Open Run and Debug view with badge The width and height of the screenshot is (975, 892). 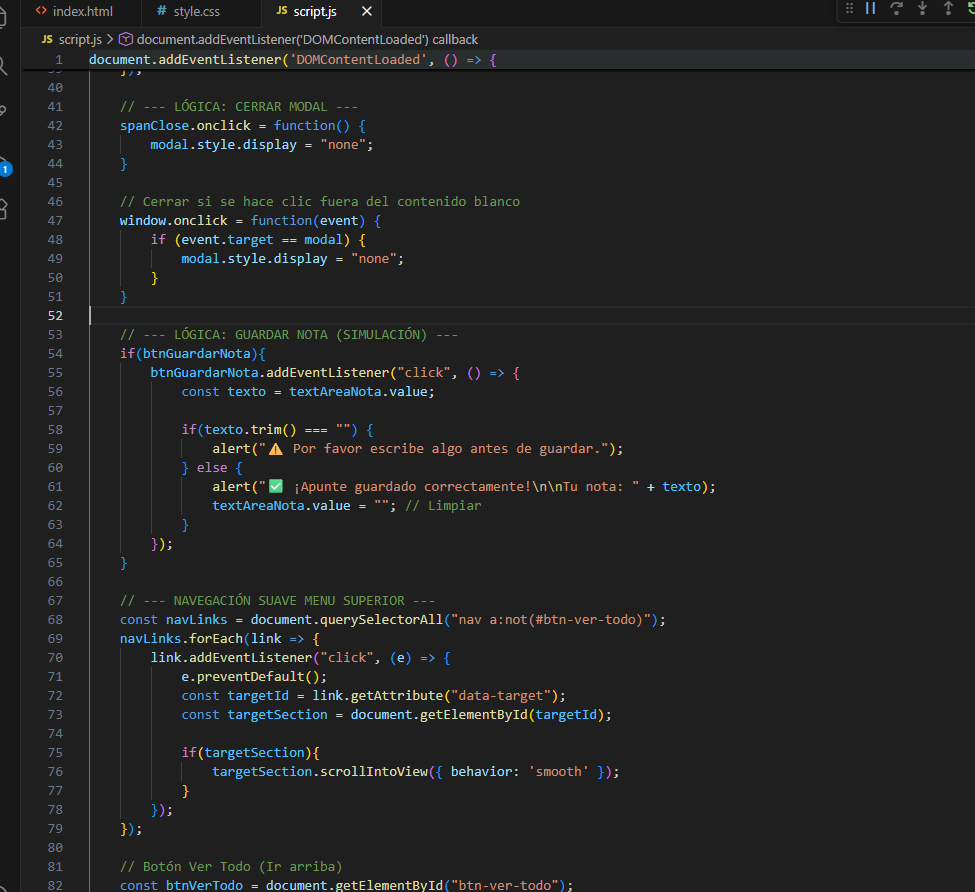click(3, 164)
